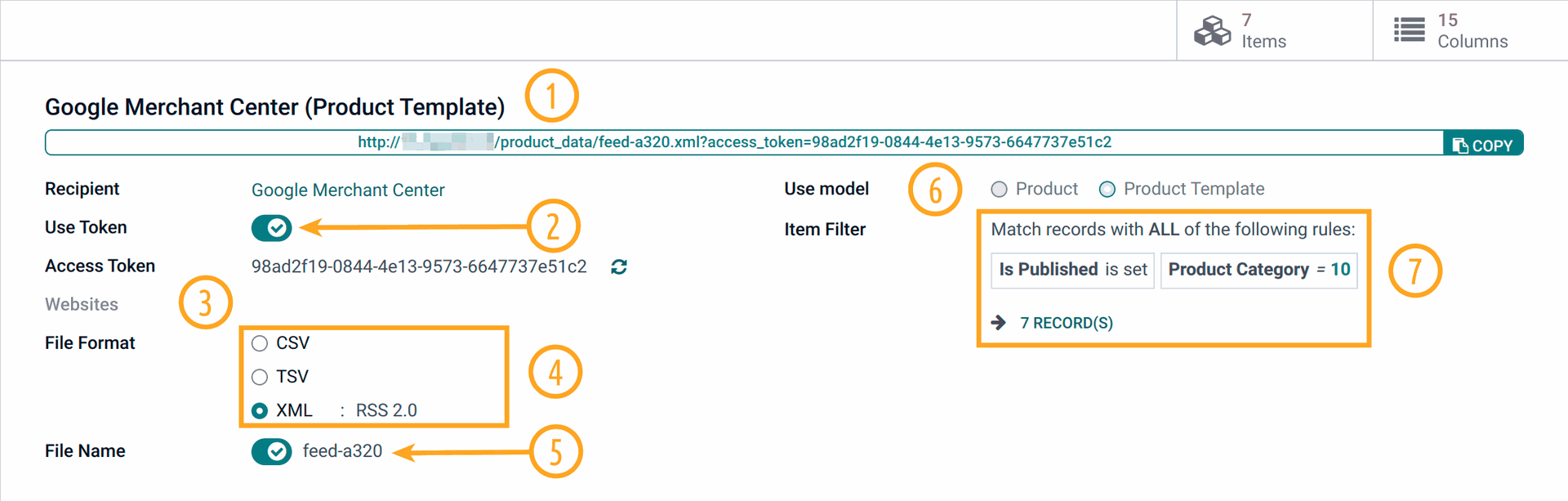This screenshot has width=1568, height=501.
Task: Click the feed-a320 file name value
Action: pos(342,451)
